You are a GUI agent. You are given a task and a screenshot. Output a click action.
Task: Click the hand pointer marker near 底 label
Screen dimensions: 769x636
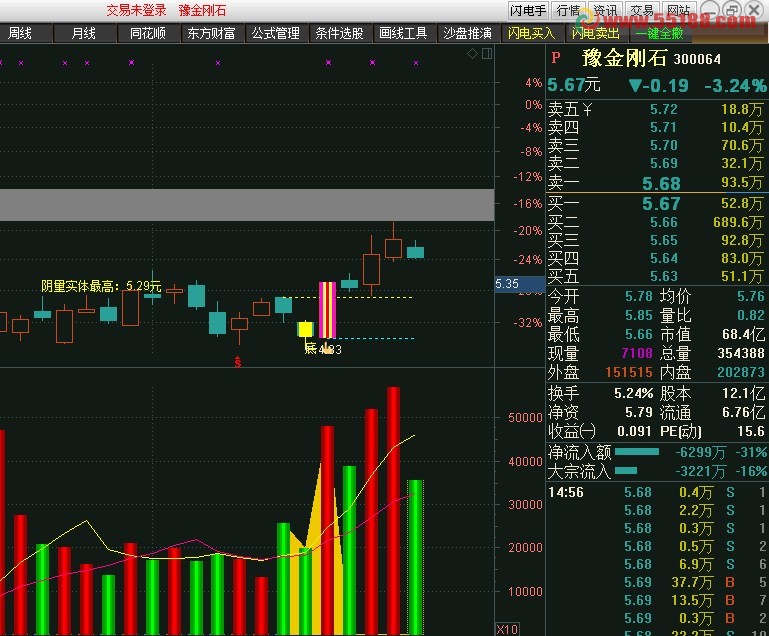pyautogui.click(x=327, y=349)
